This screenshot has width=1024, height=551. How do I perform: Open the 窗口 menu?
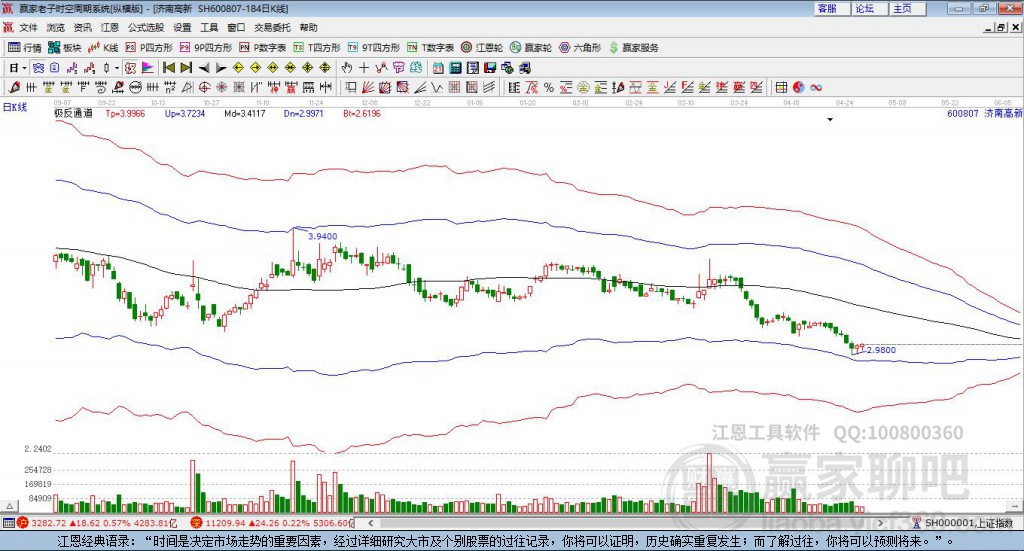[236, 27]
